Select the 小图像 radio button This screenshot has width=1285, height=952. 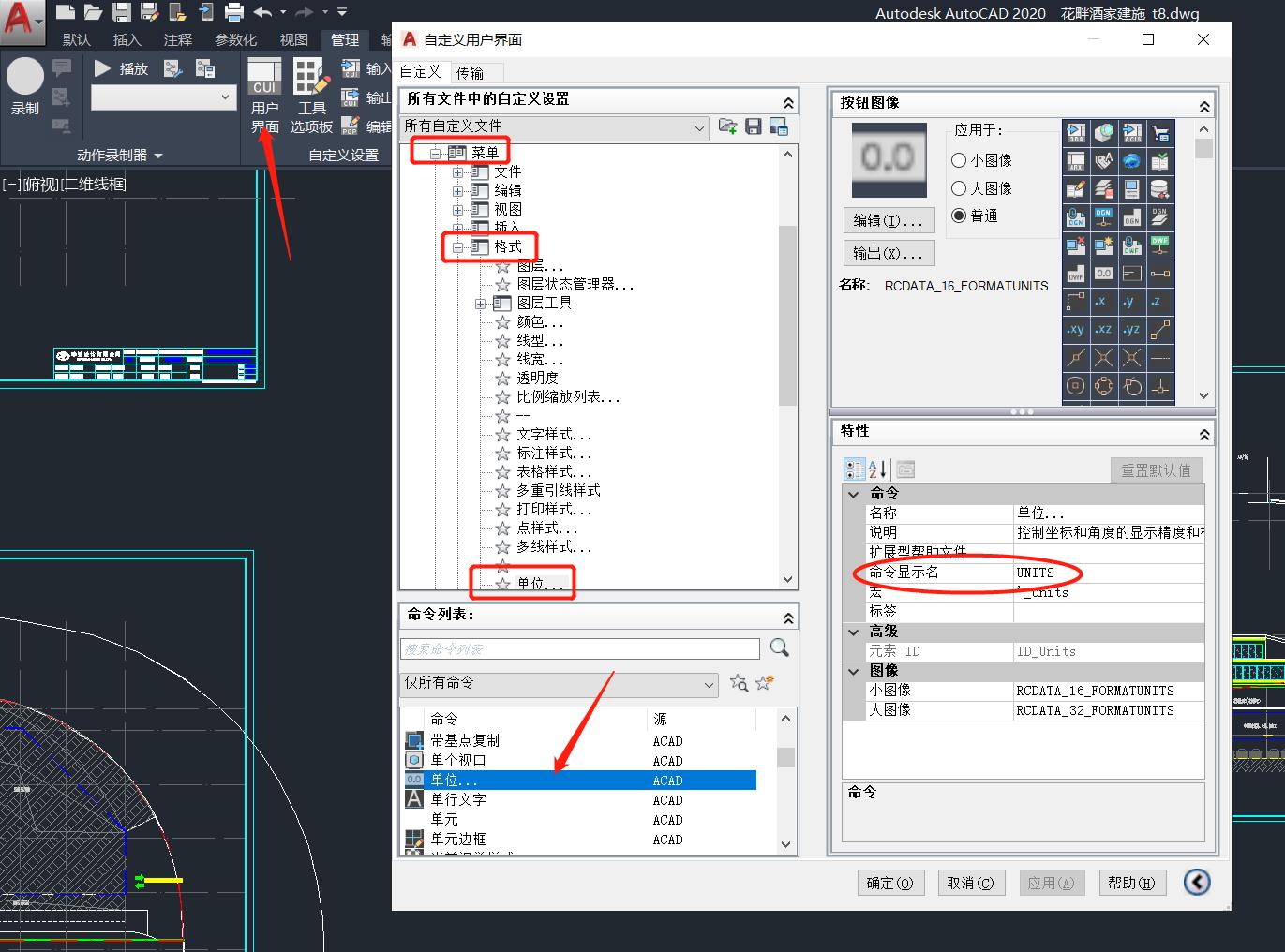click(x=958, y=160)
